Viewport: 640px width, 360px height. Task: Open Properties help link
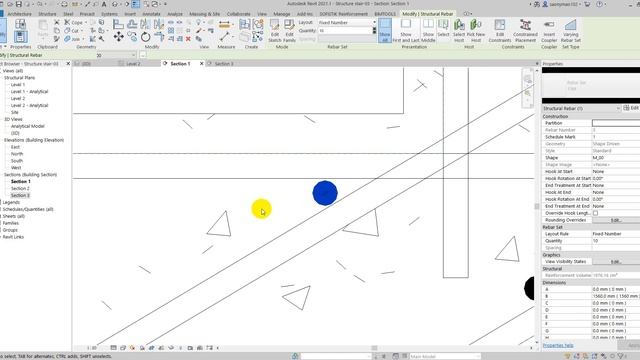[x=558, y=345]
